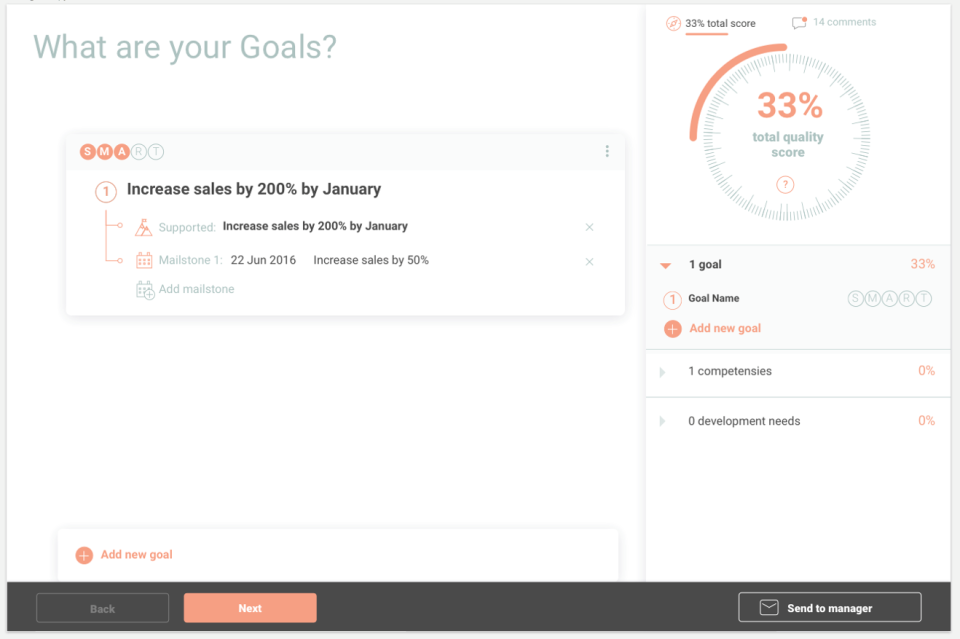Collapse the 1 goal section
This screenshot has width=960, height=639.
tap(666, 265)
